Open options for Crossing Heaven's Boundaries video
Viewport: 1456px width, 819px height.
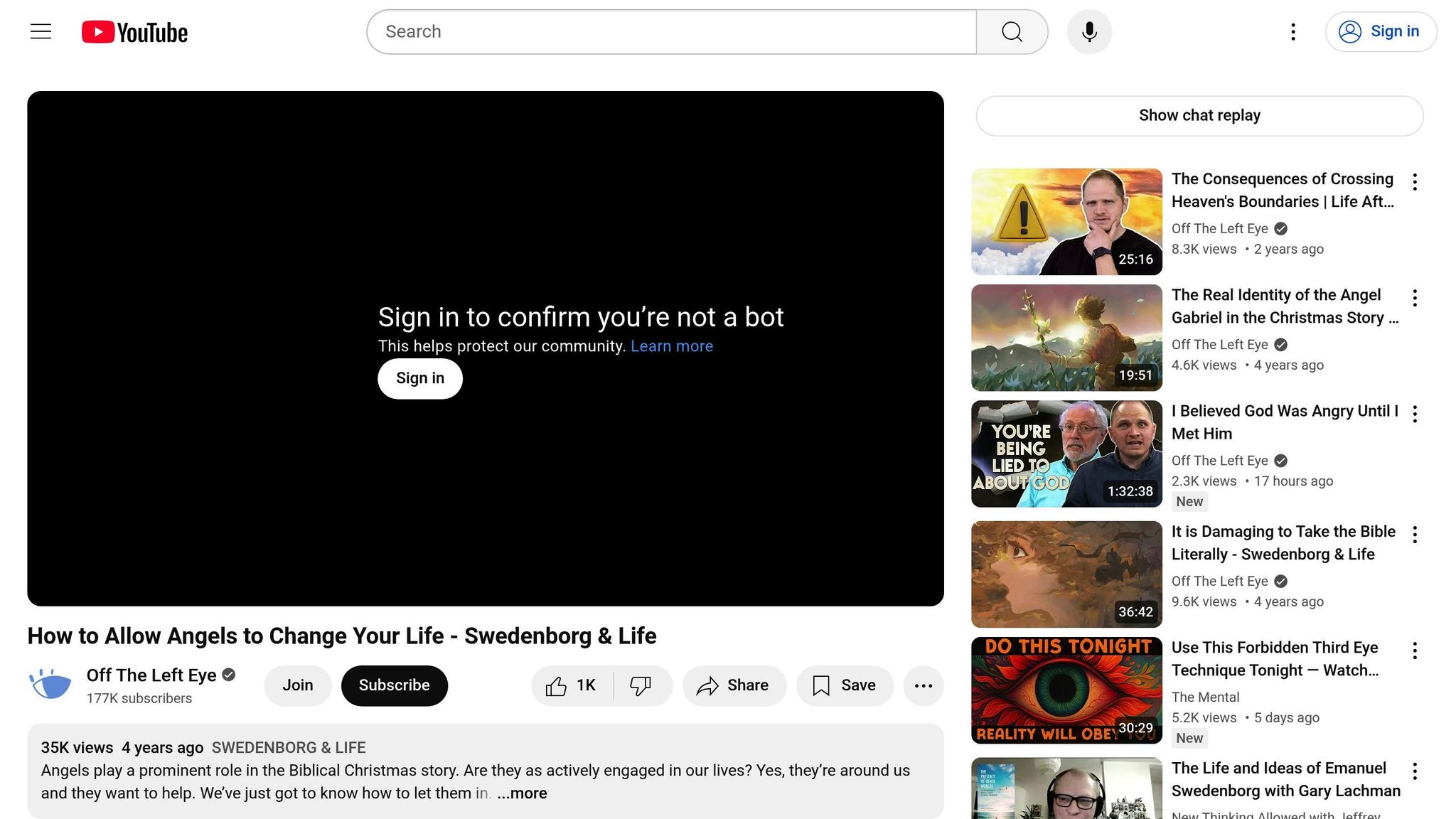coord(1415,182)
